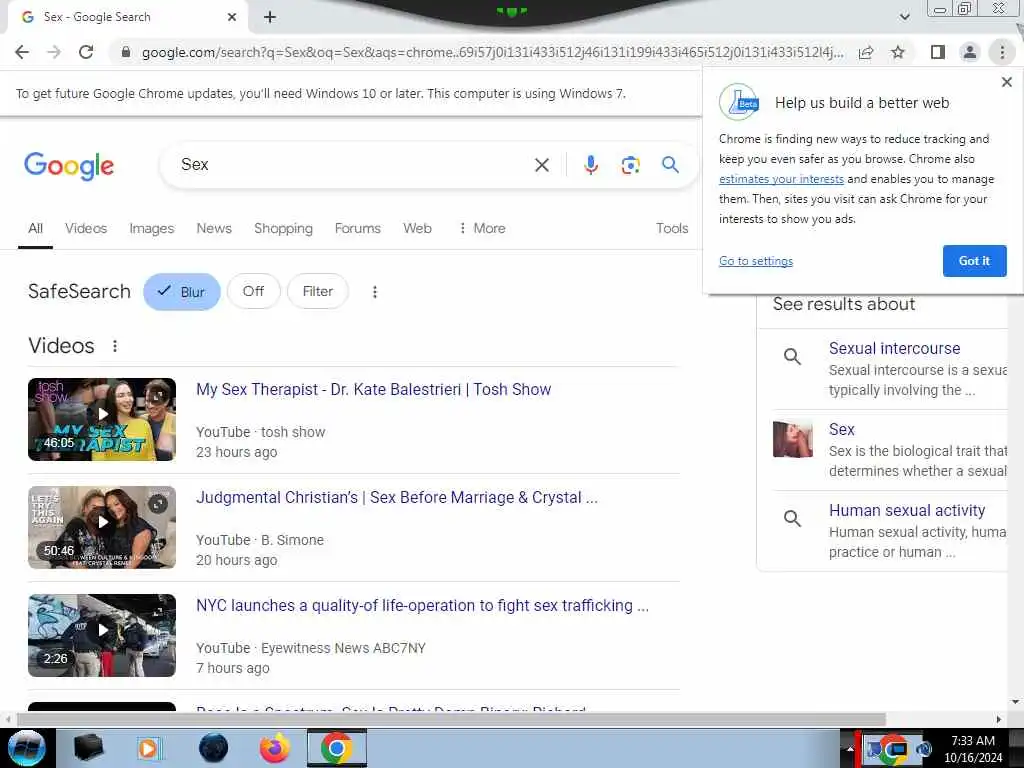Show hidden system tray icons
1024x768 pixels.
[850, 749]
